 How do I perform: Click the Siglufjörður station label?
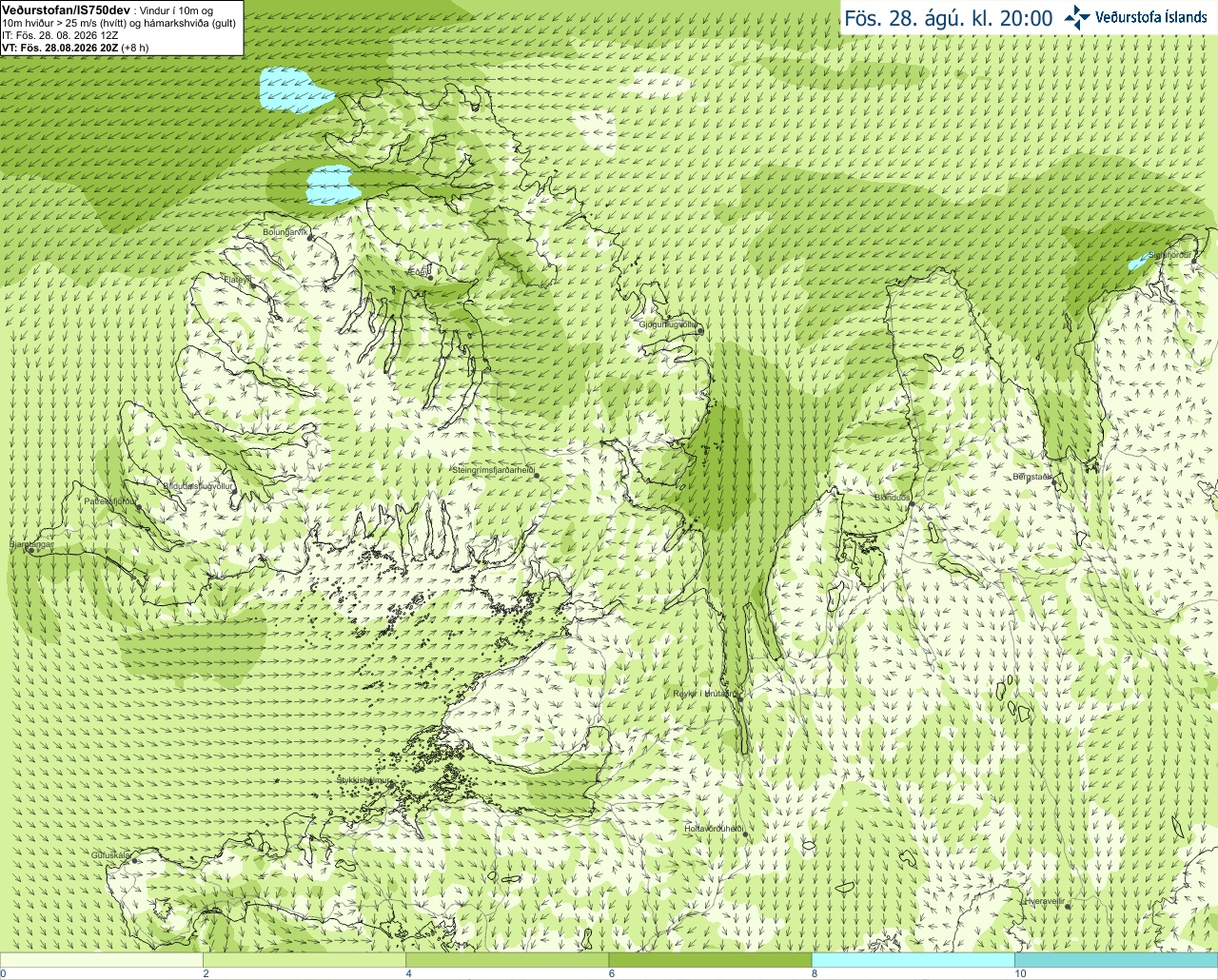(x=1169, y=255)
